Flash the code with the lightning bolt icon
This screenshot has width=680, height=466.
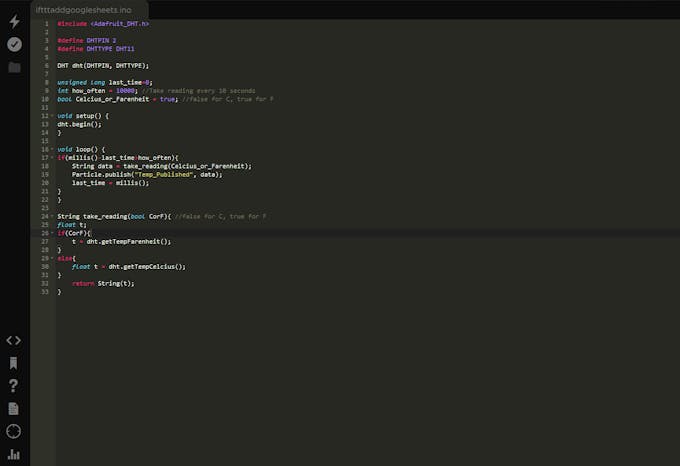[14, 21]
